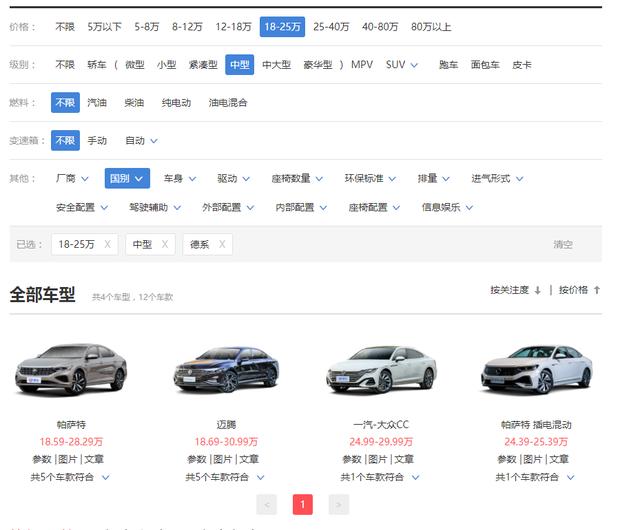Choose level 跑车

click(x=448, y=65)
